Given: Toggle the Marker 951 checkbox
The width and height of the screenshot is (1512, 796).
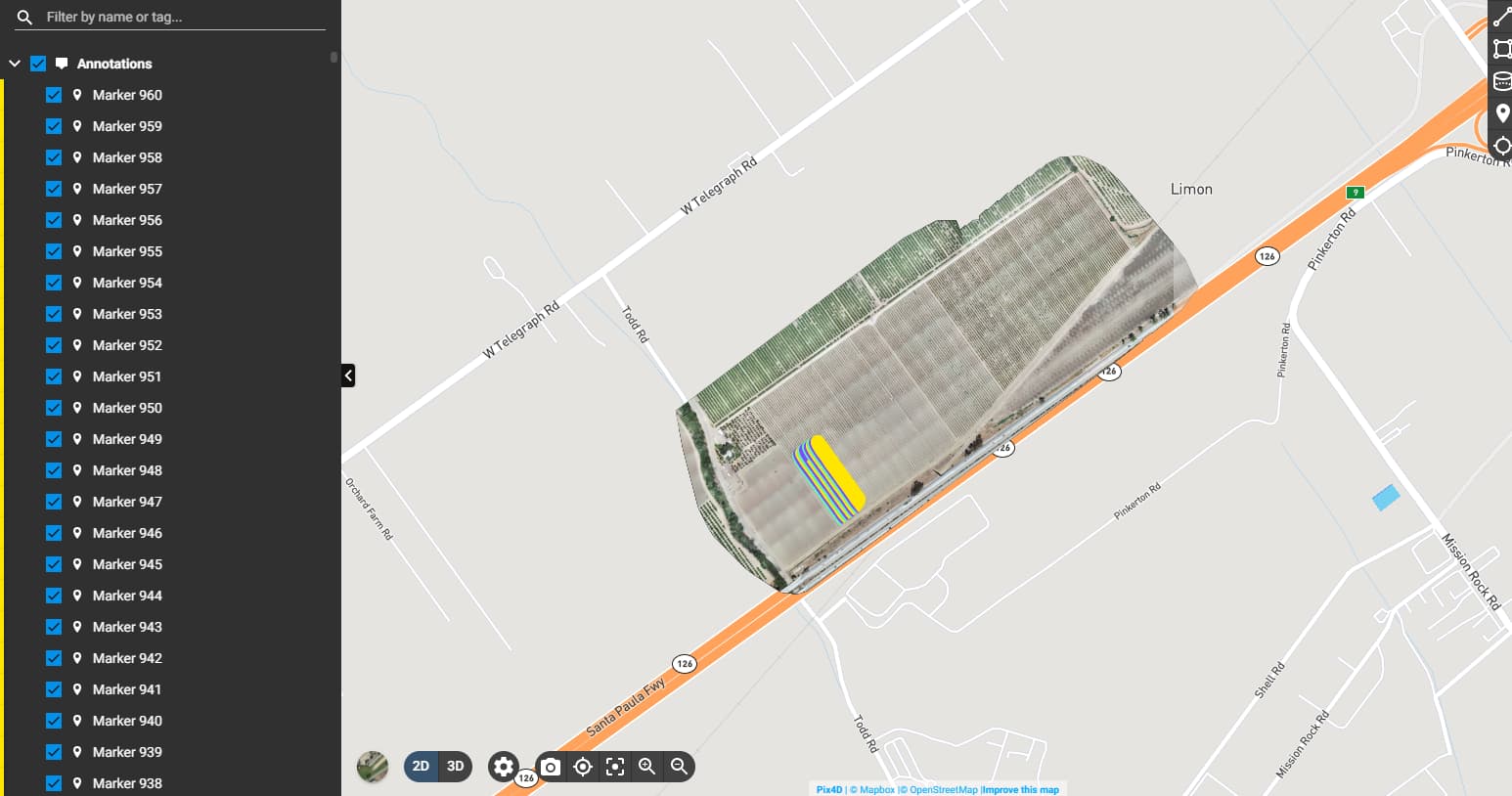Looking at the screenshot, I should pyautogui.click(x=54, y=376).
